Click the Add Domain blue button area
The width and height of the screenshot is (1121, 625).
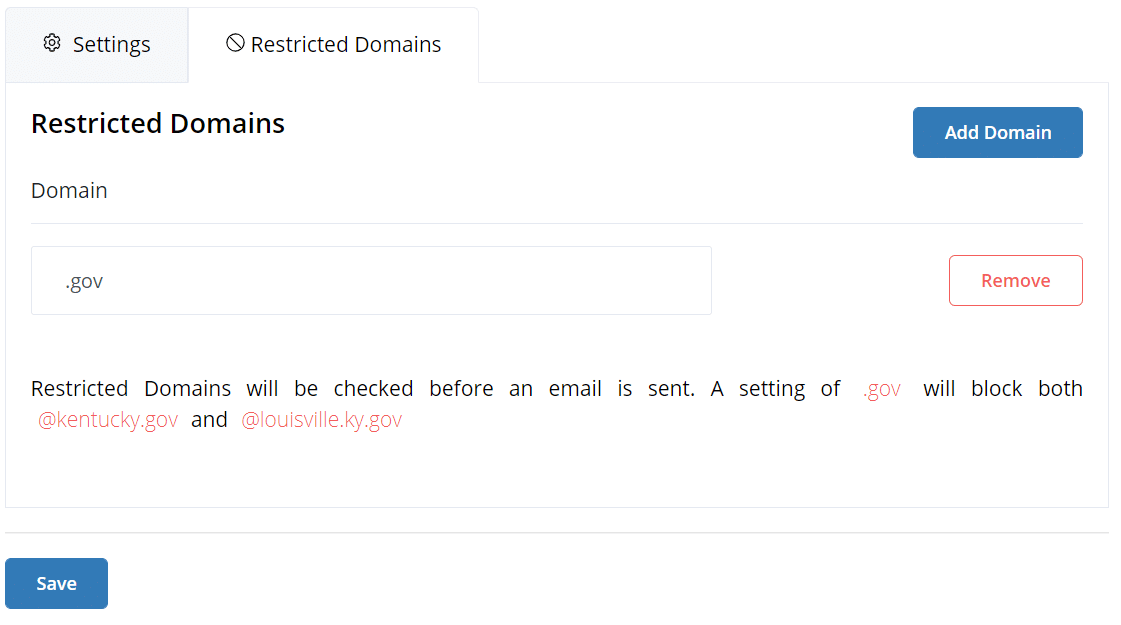pyautogui.click(x=997, y=132)
